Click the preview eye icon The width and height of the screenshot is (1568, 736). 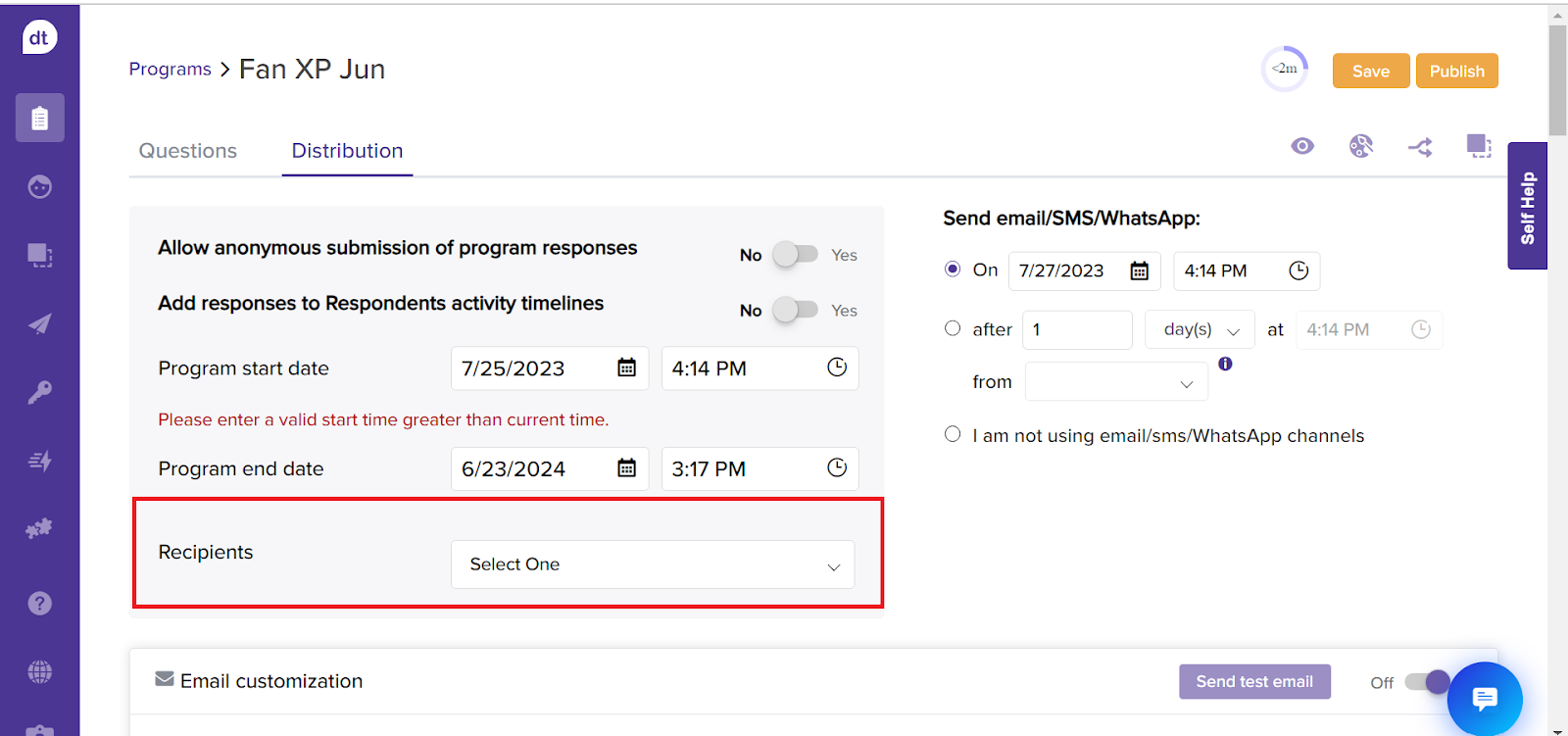tap(1301, 146)
